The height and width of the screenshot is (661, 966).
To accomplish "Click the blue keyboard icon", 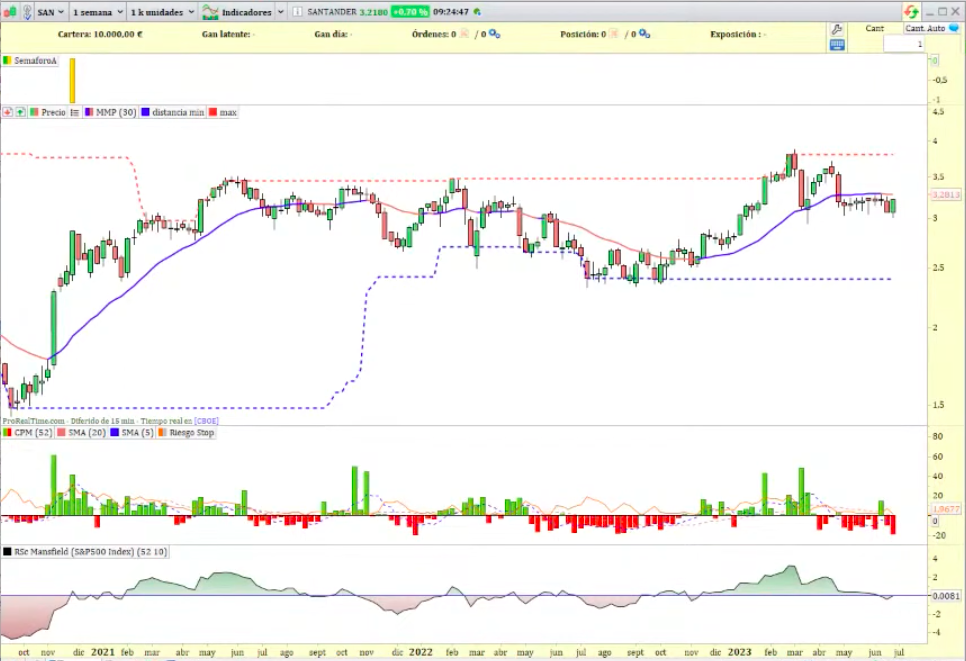I will (x=837, y=44).
